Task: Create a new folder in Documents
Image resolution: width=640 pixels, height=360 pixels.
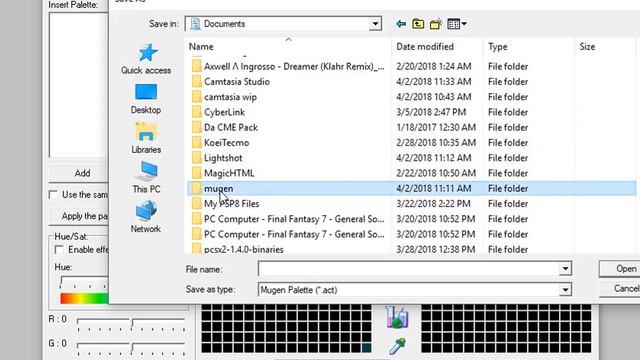Action: click(436, 24)
